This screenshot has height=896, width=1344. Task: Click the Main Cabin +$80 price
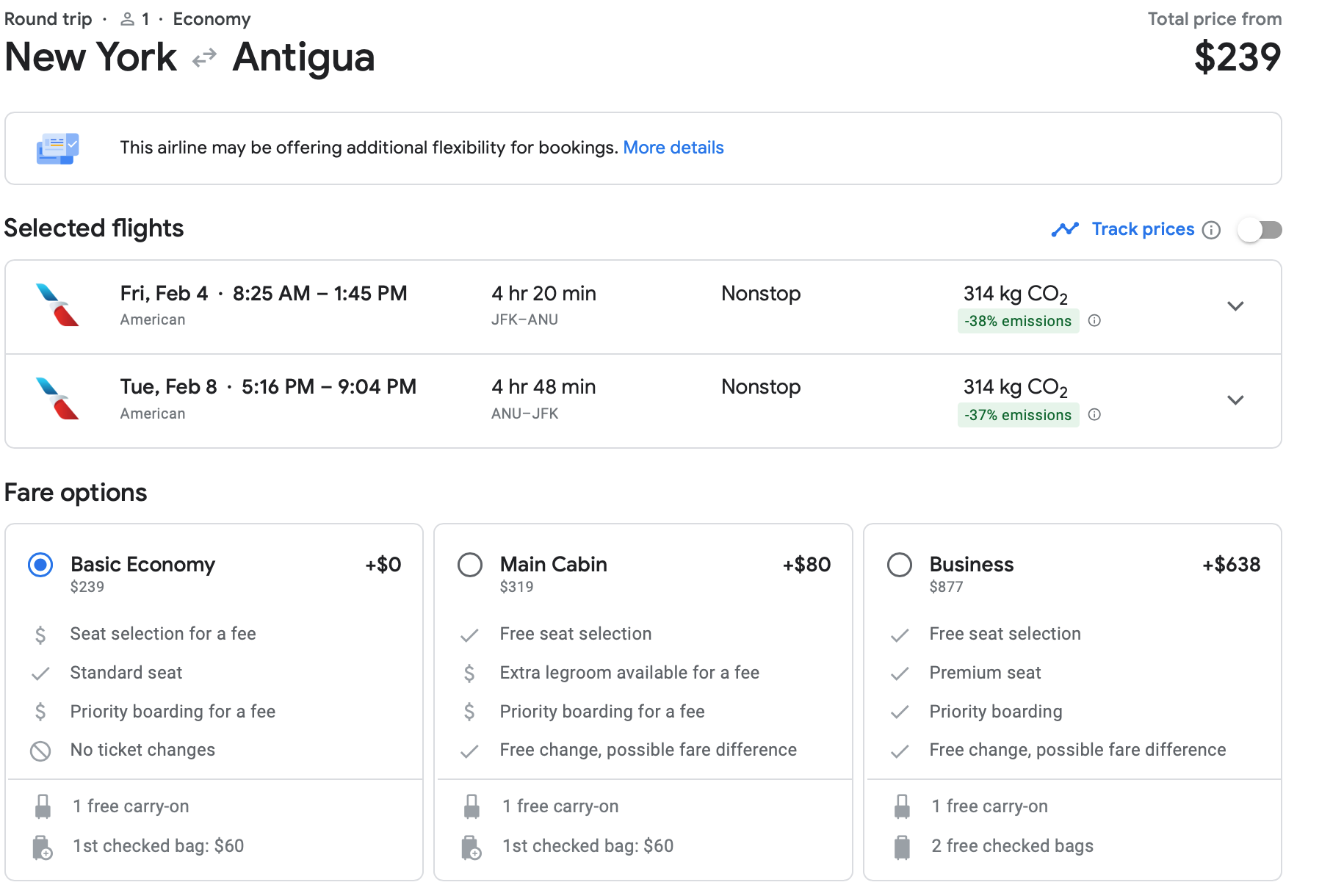tap(806, 564)
